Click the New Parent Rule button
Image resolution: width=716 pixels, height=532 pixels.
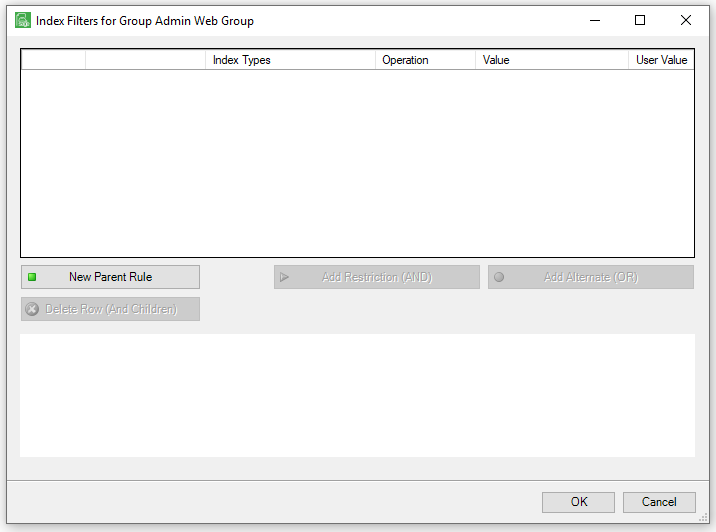click(110, 277)
